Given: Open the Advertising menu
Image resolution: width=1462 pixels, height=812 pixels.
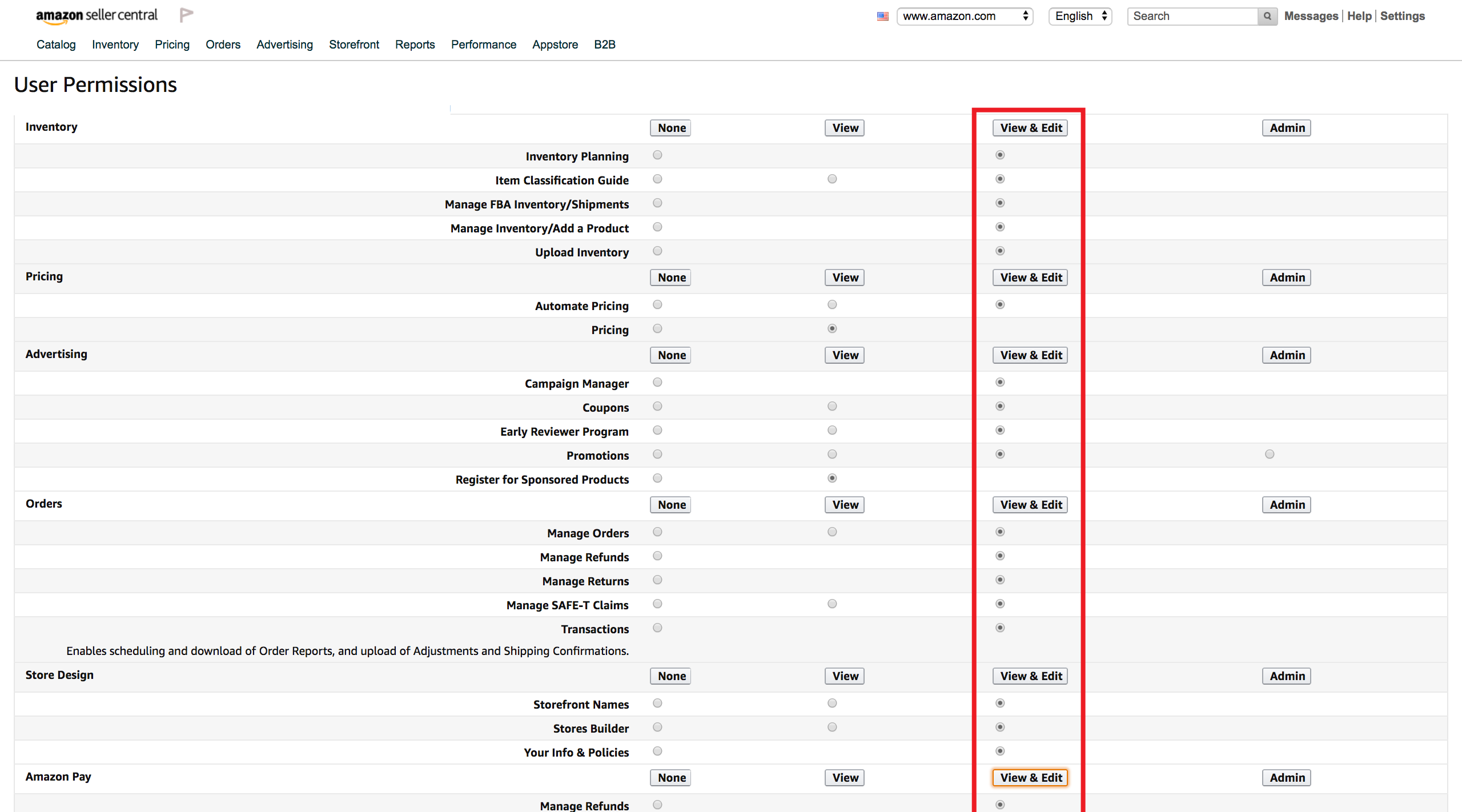Looking at the screenshot, I should (284, 45).
